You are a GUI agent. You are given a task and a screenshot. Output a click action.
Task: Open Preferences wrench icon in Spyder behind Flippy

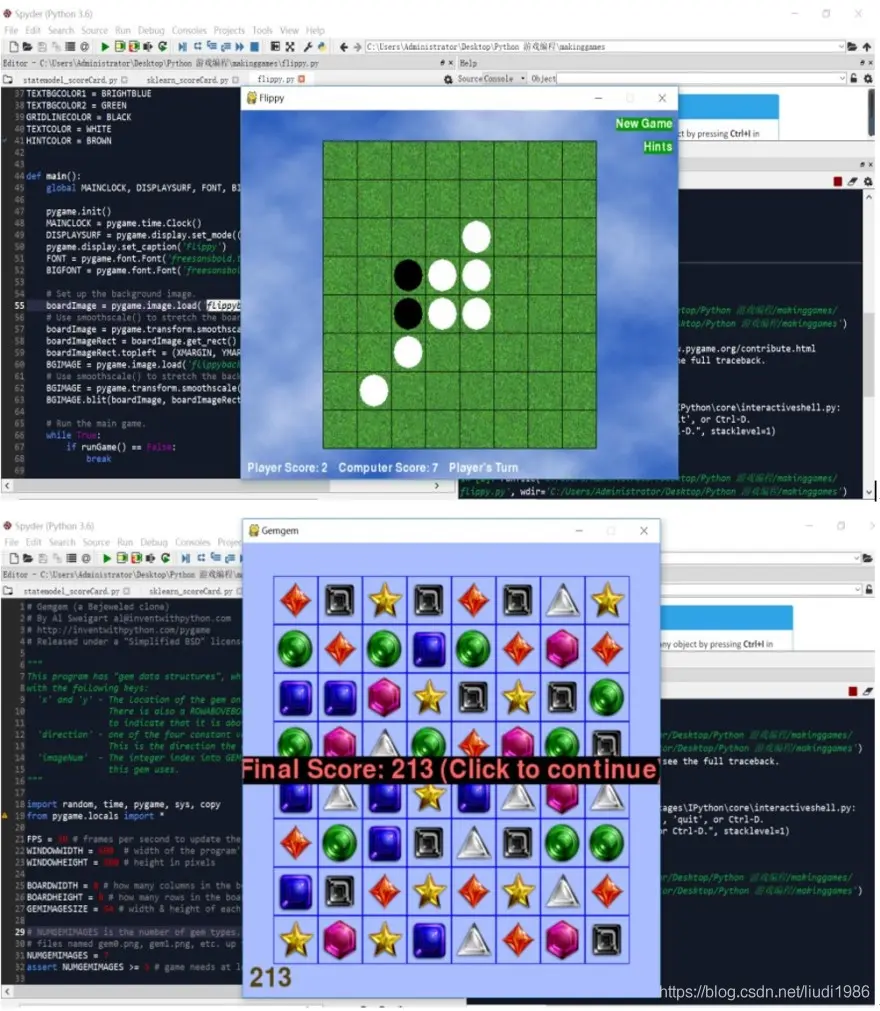point(308,46)
